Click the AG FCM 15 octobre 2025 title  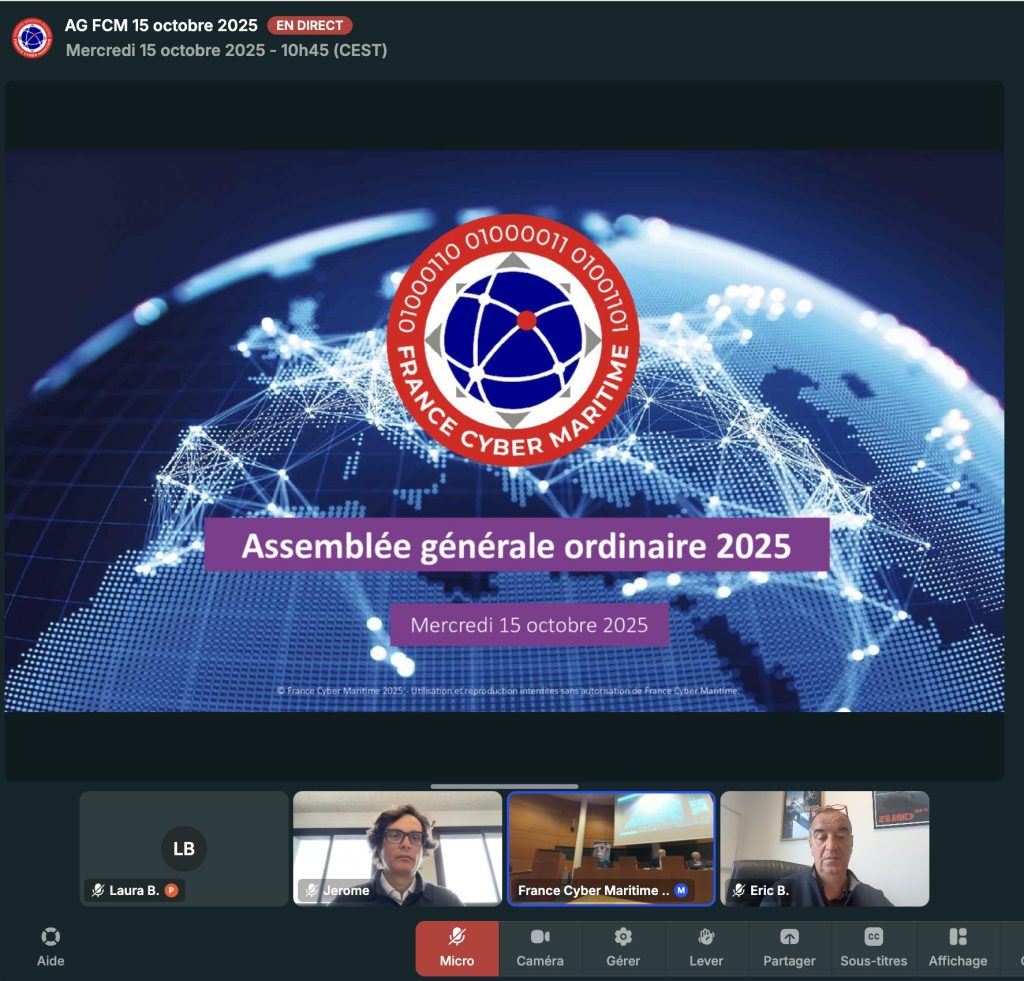point(161,25)
